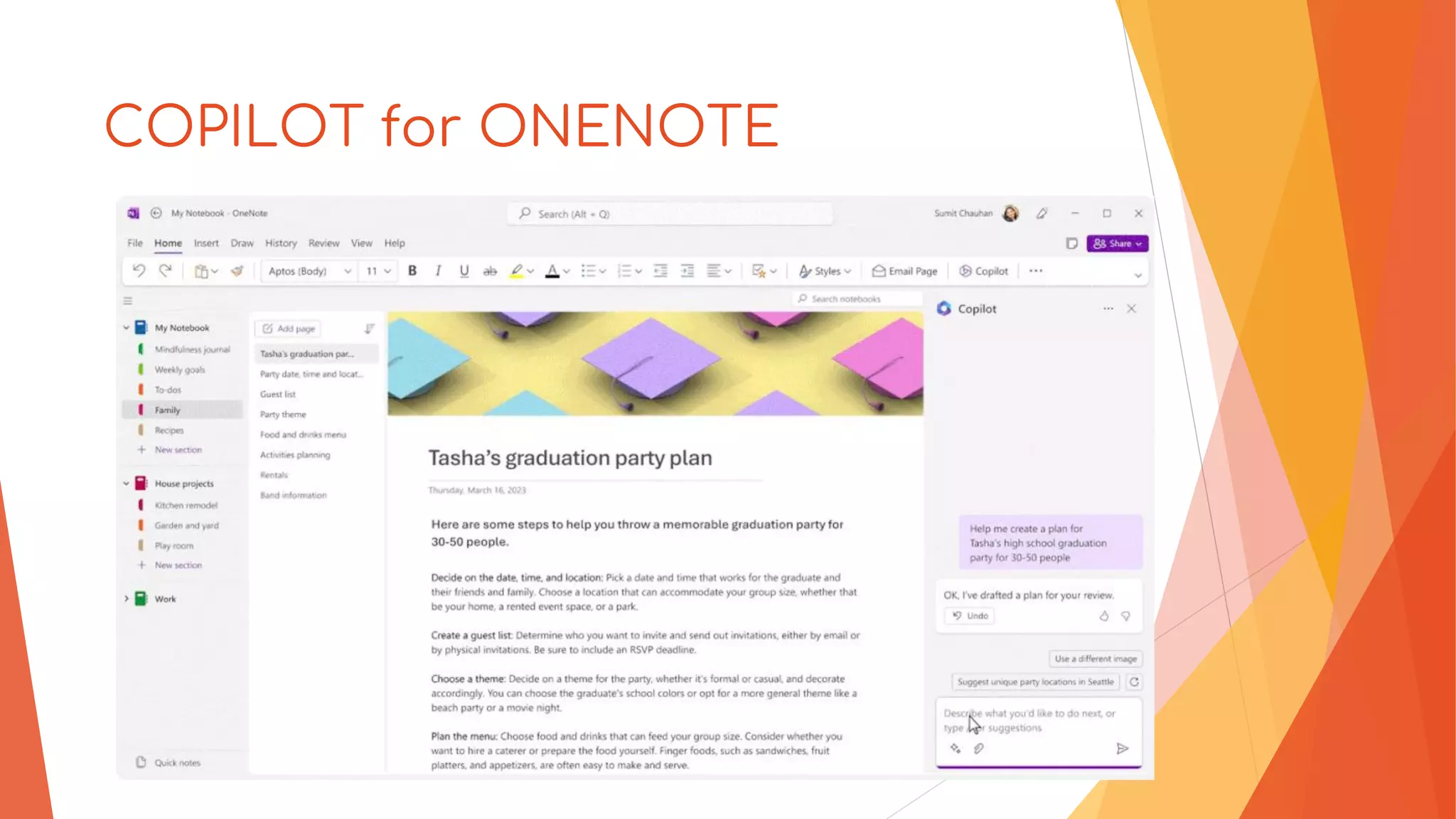Click the pen icon next to profile picture

point(1042,213)
